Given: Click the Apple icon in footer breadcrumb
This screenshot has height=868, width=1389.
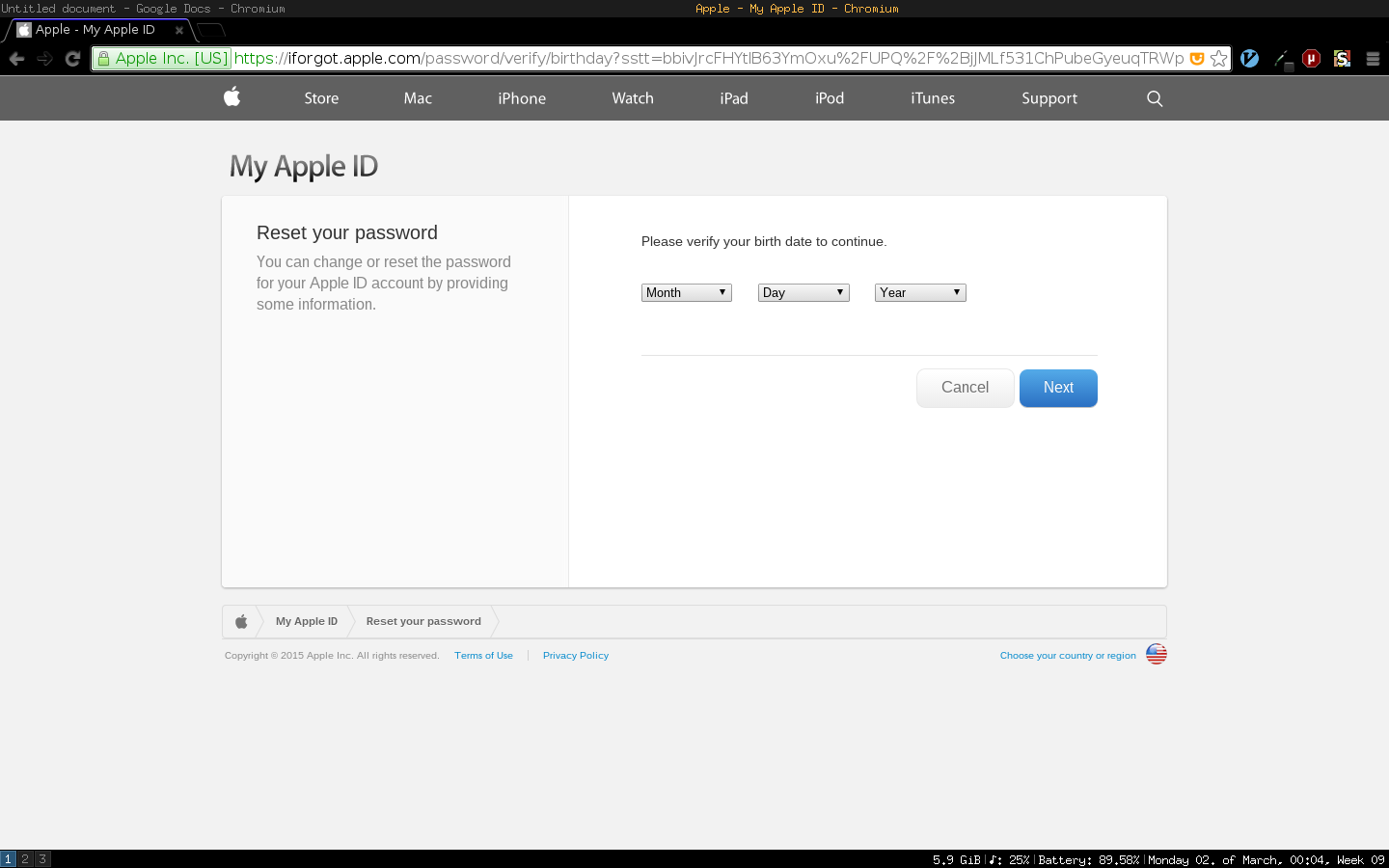Looking at the screenshot, I should click(x=241, y=621).
